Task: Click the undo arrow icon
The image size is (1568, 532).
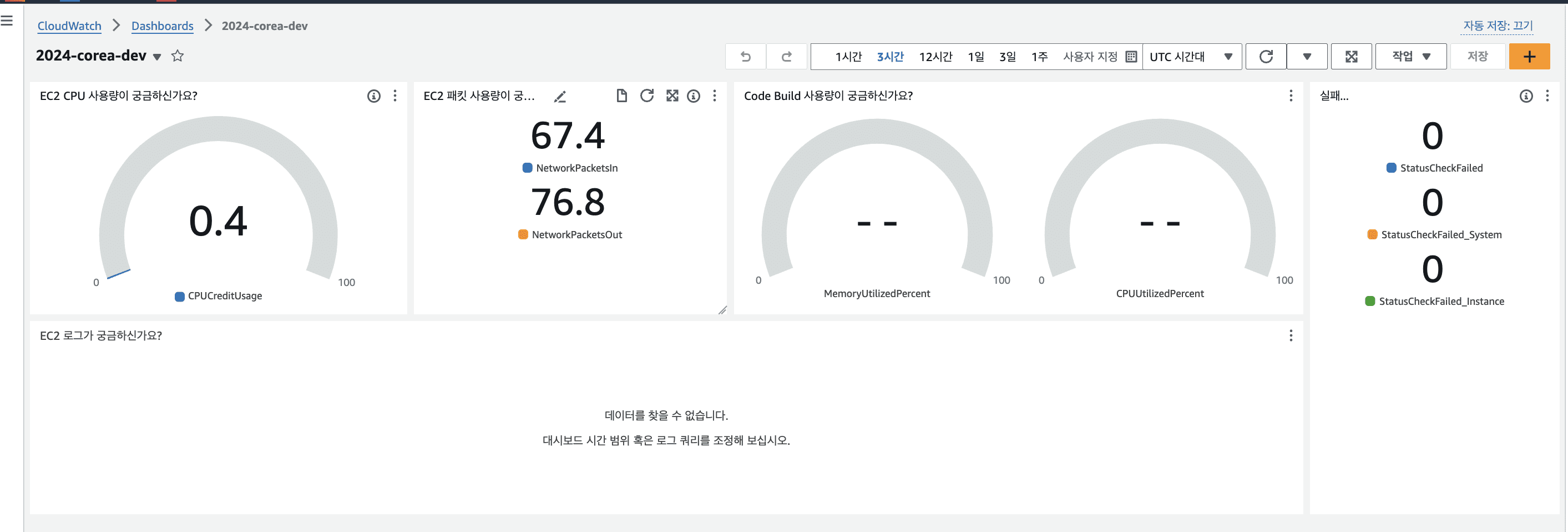Action: tap(745, 57)
